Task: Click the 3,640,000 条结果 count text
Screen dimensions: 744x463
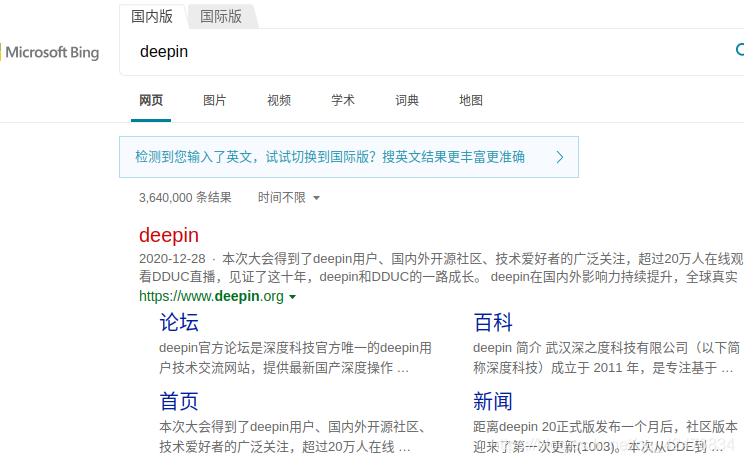Action: (185, 197)
